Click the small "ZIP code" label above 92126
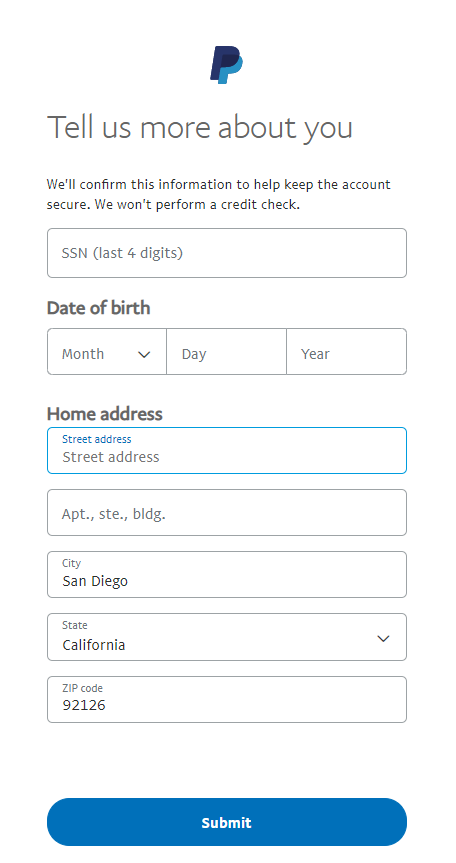456x863 pixels. pos(83,688)
